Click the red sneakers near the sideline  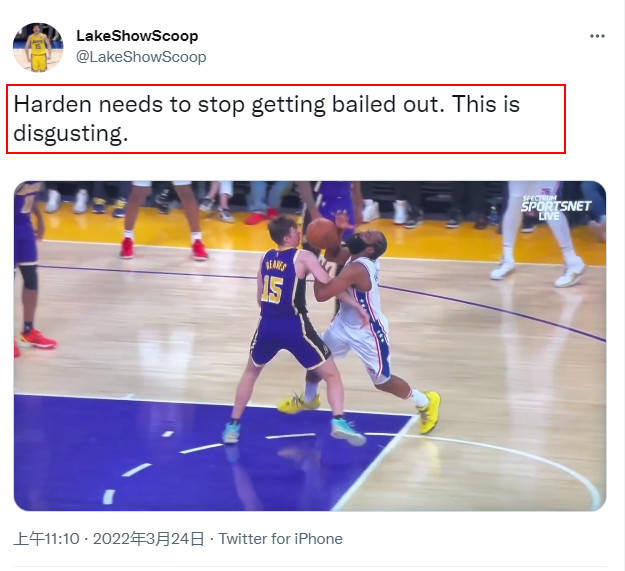coord(163,249)
